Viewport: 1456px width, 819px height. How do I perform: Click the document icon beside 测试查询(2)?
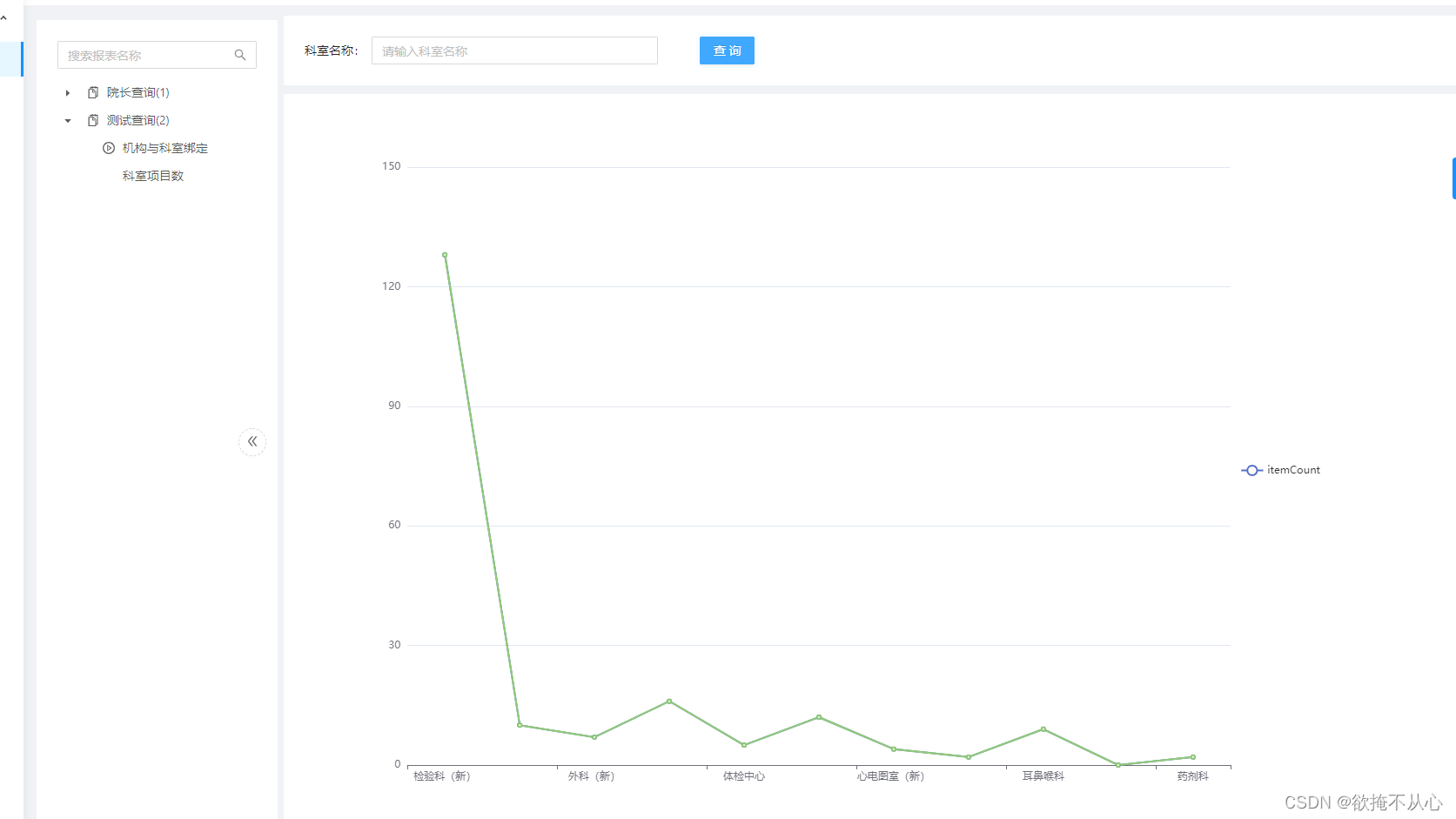click(93, 120)
